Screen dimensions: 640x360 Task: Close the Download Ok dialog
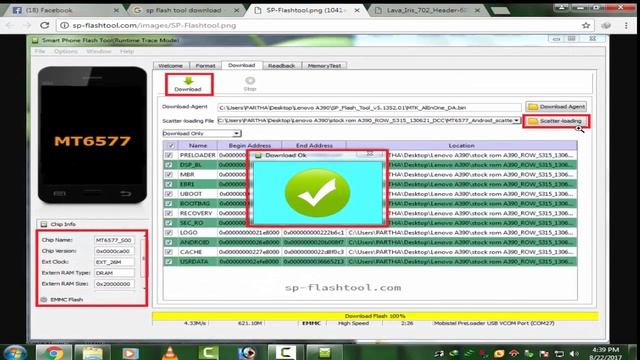click(x=370, y=155)
